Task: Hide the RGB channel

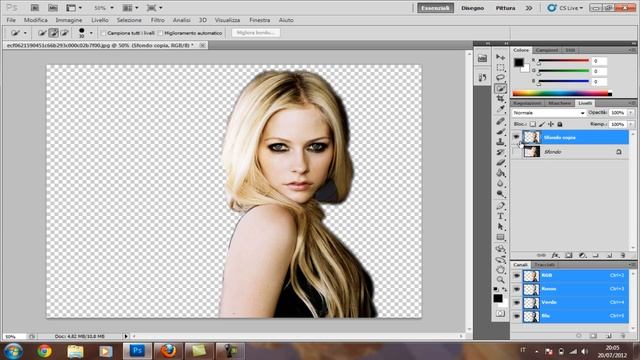Action: (517, 276)
